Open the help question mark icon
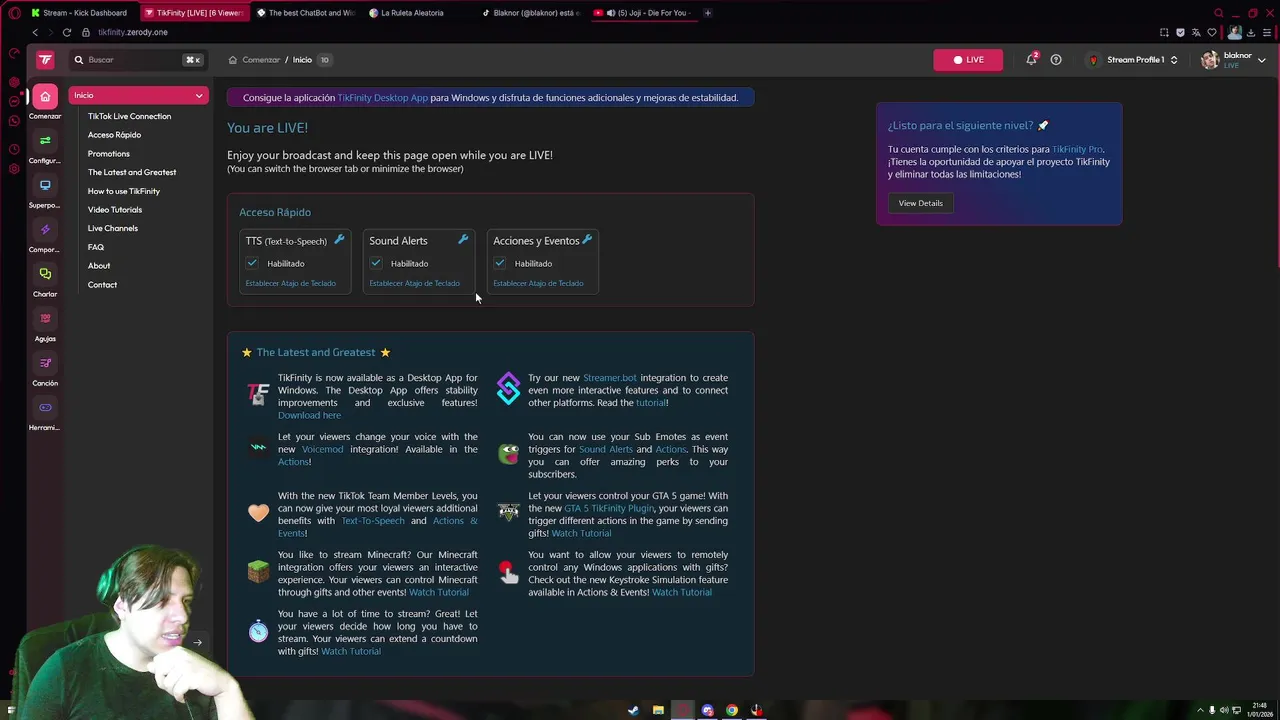Image resolution: width=1280 pixels, height=720 pixels. click(1056, 60)
